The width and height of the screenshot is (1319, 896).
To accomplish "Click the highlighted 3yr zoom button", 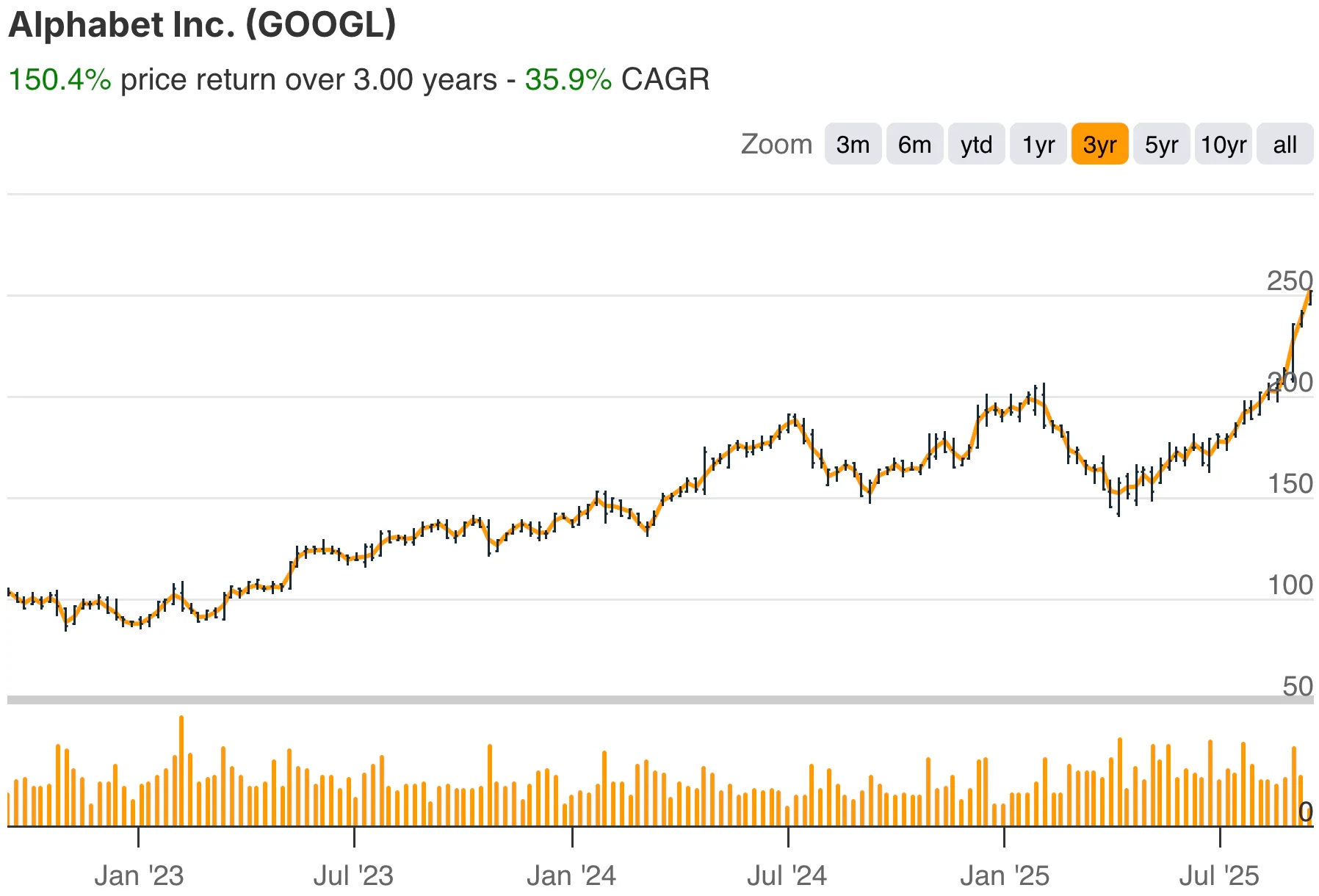I will tap(1099, 145).
